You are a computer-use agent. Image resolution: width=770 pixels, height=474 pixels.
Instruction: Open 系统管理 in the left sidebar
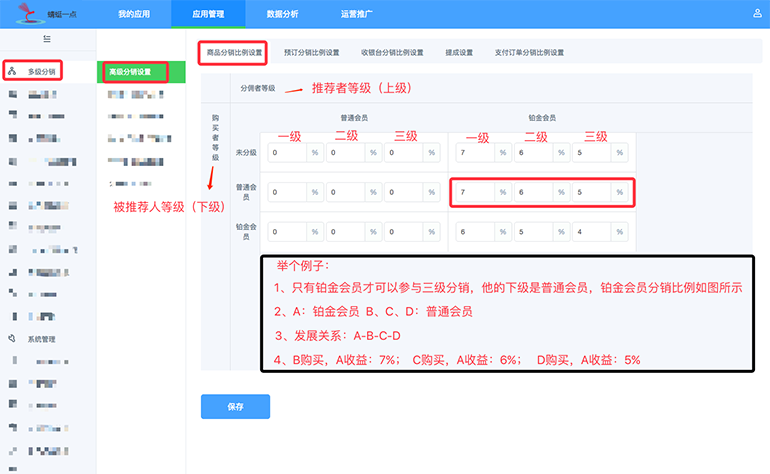41,339
